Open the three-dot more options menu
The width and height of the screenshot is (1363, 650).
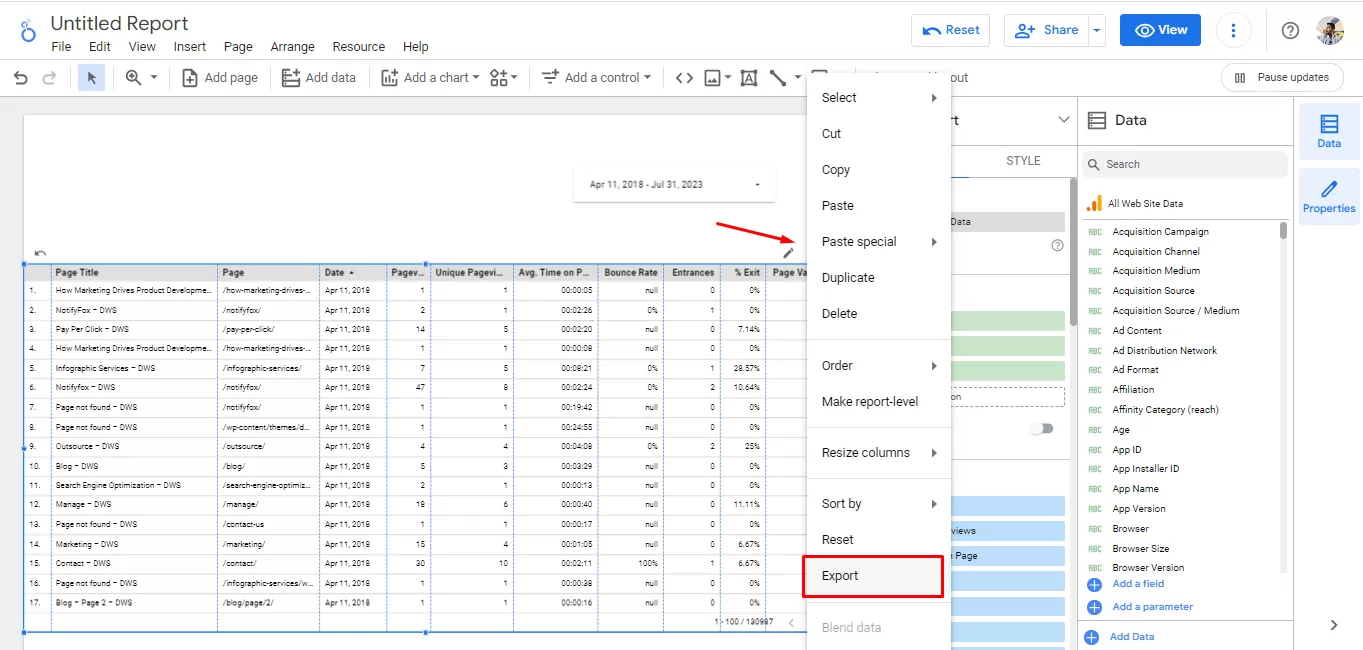(1234, 30)
